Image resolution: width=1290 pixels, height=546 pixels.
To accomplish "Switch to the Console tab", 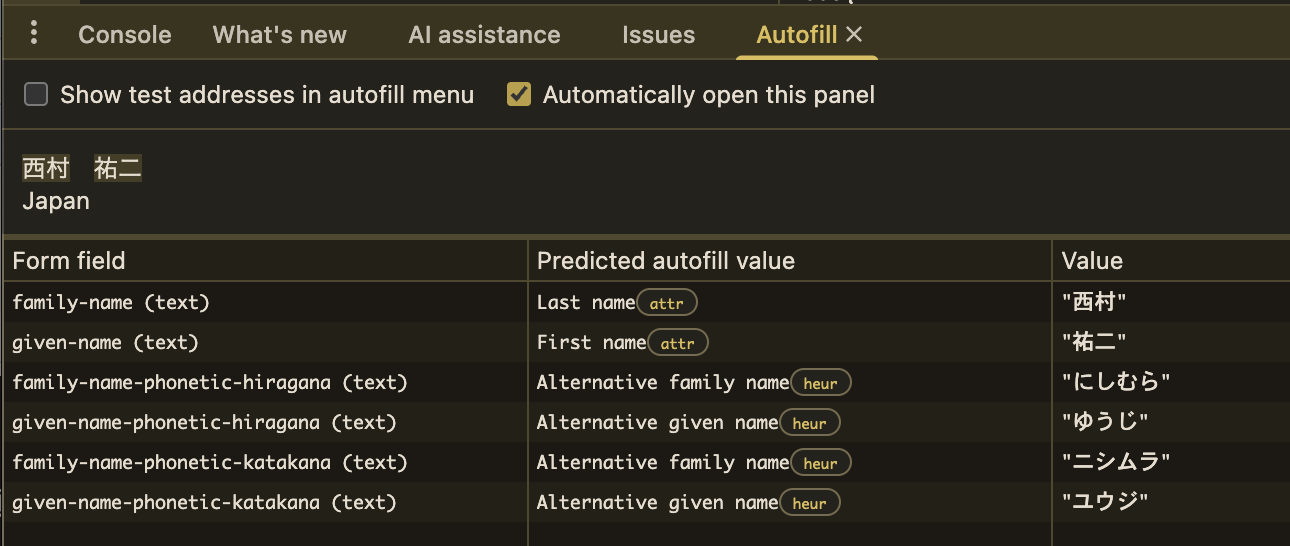I will click(125, 35).
